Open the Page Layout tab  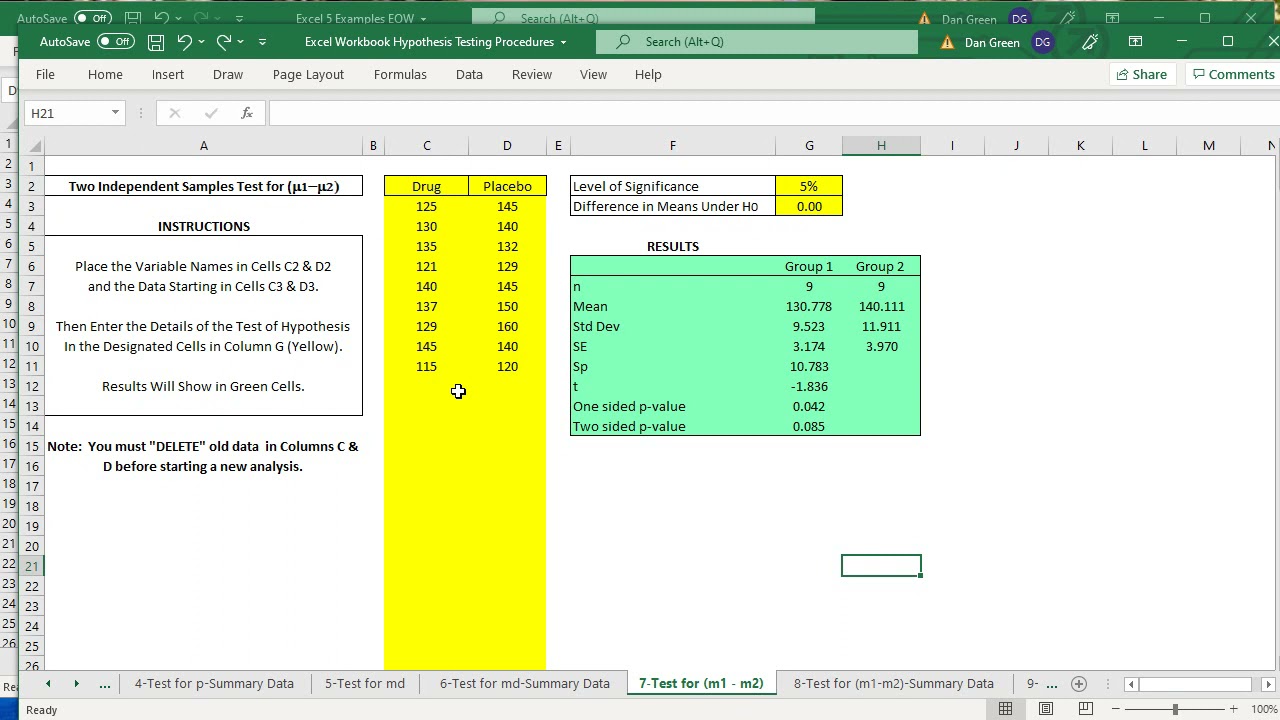308,74
